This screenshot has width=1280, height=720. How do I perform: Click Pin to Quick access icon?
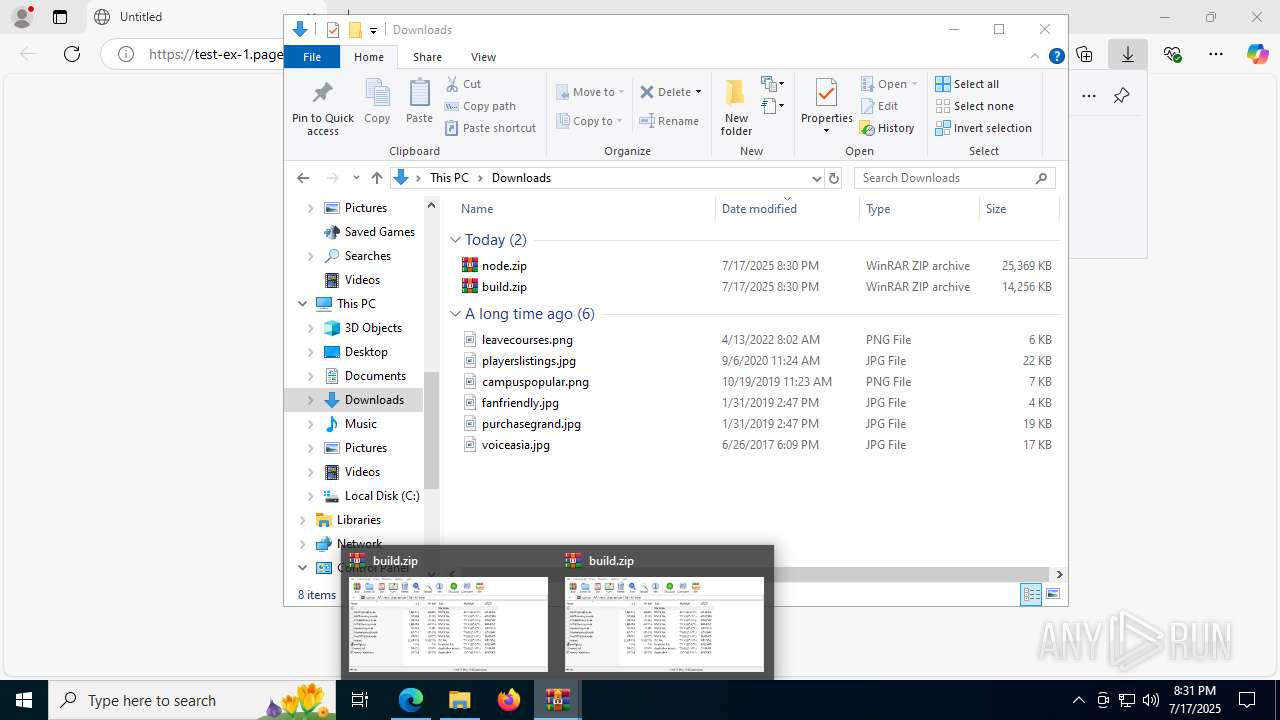pyautogui.click(x=322, y=94)
